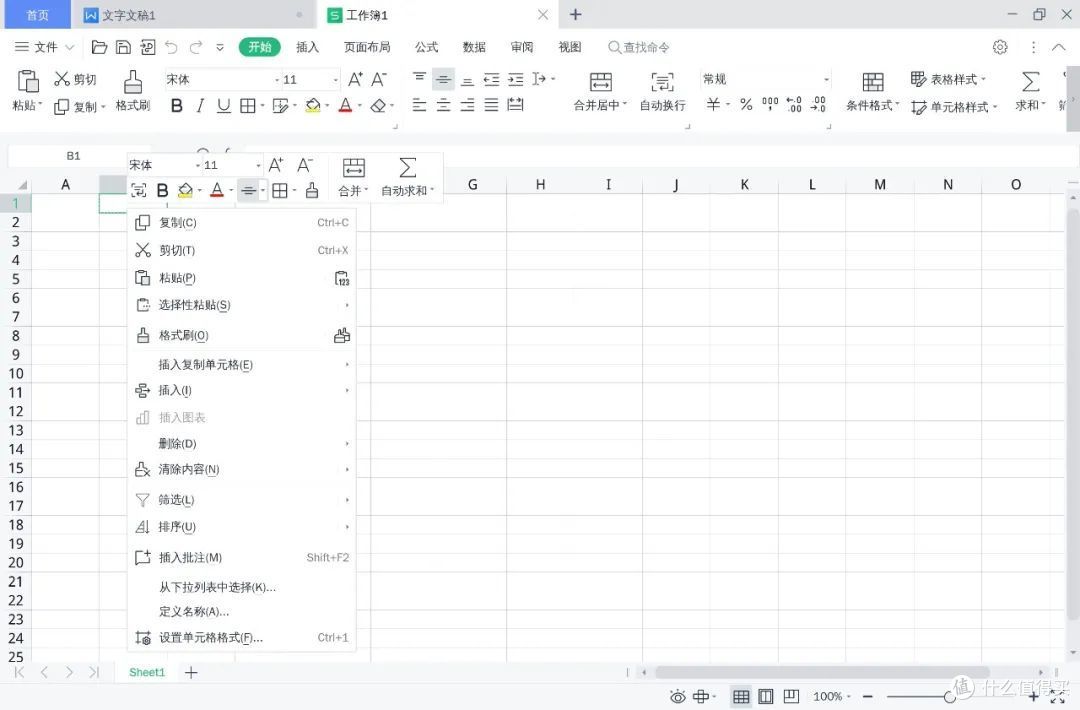Click the ribbon borders icon
Screen dimensions: 1080x710
click(x=248, y=105)
